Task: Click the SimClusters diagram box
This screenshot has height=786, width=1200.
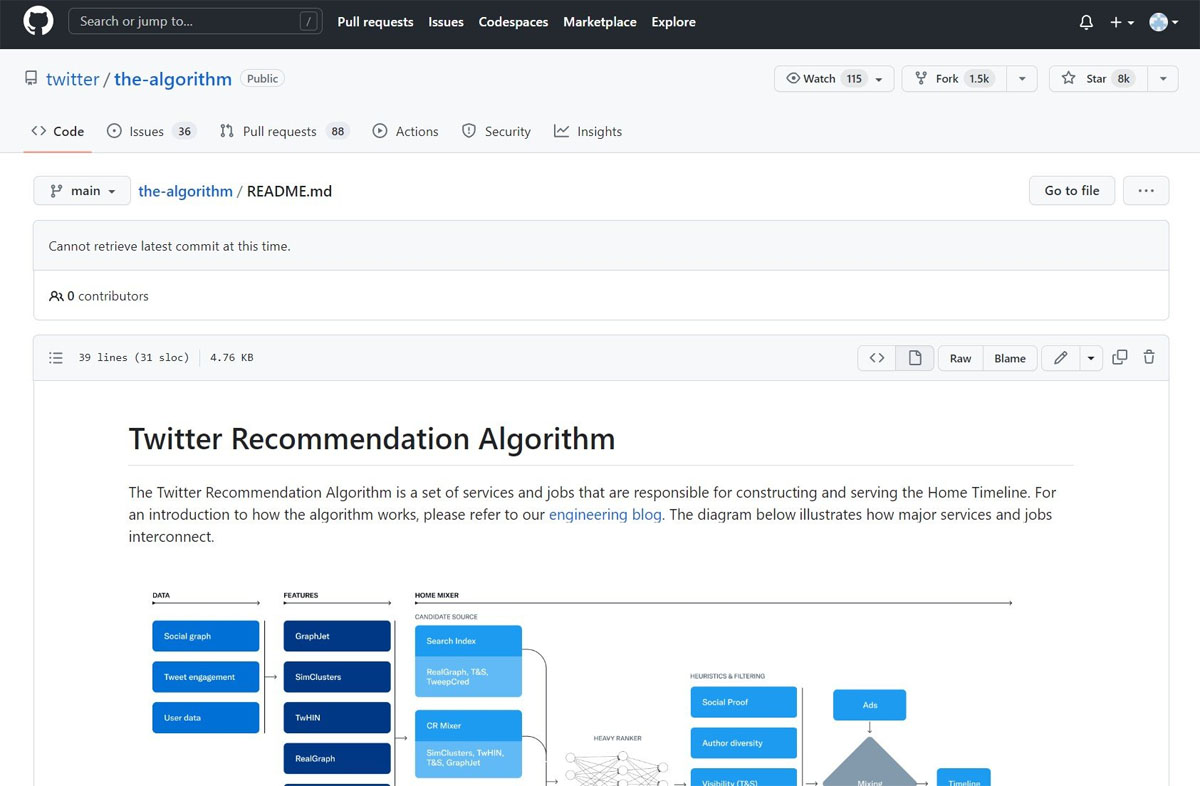Action: pyautogui.click(x=337, y=677)
